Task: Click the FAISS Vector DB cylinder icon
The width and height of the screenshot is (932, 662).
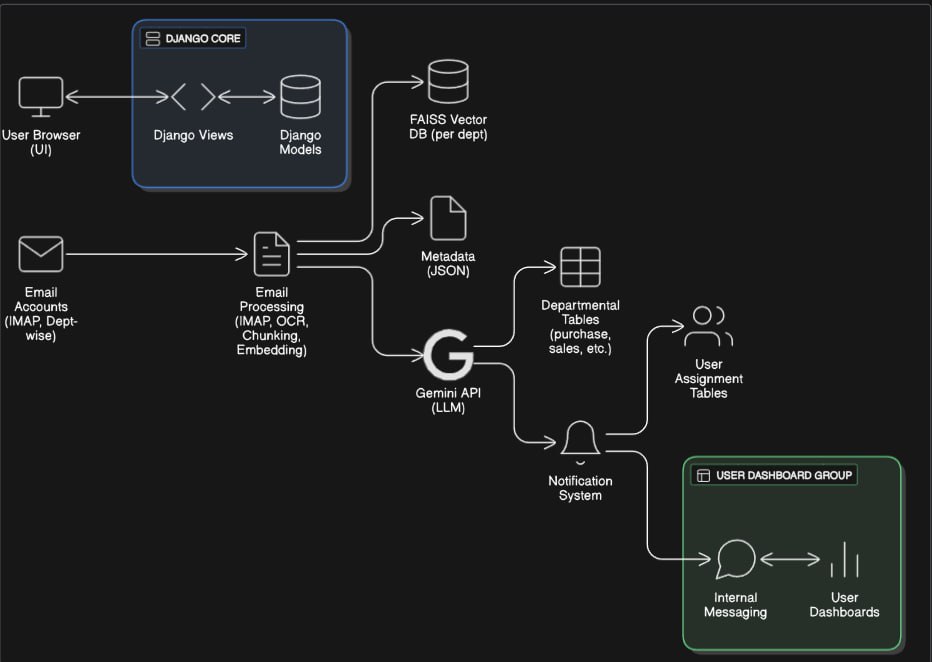Action: 448,81
